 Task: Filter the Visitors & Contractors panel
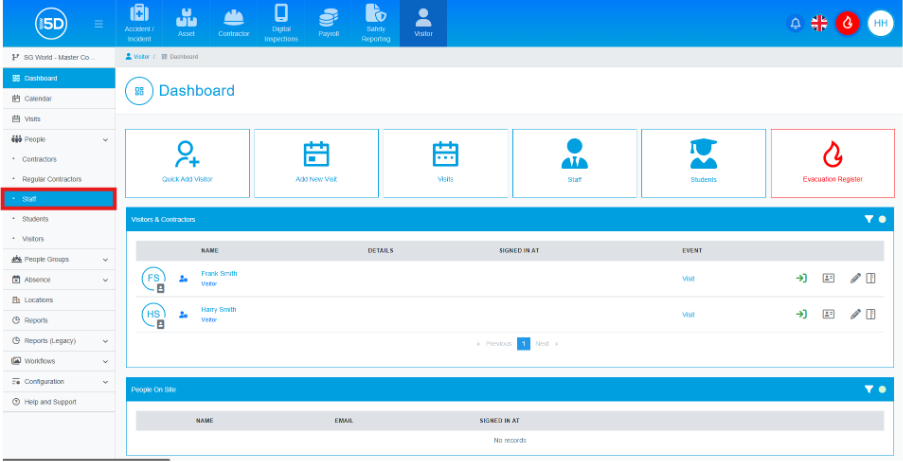869,219
